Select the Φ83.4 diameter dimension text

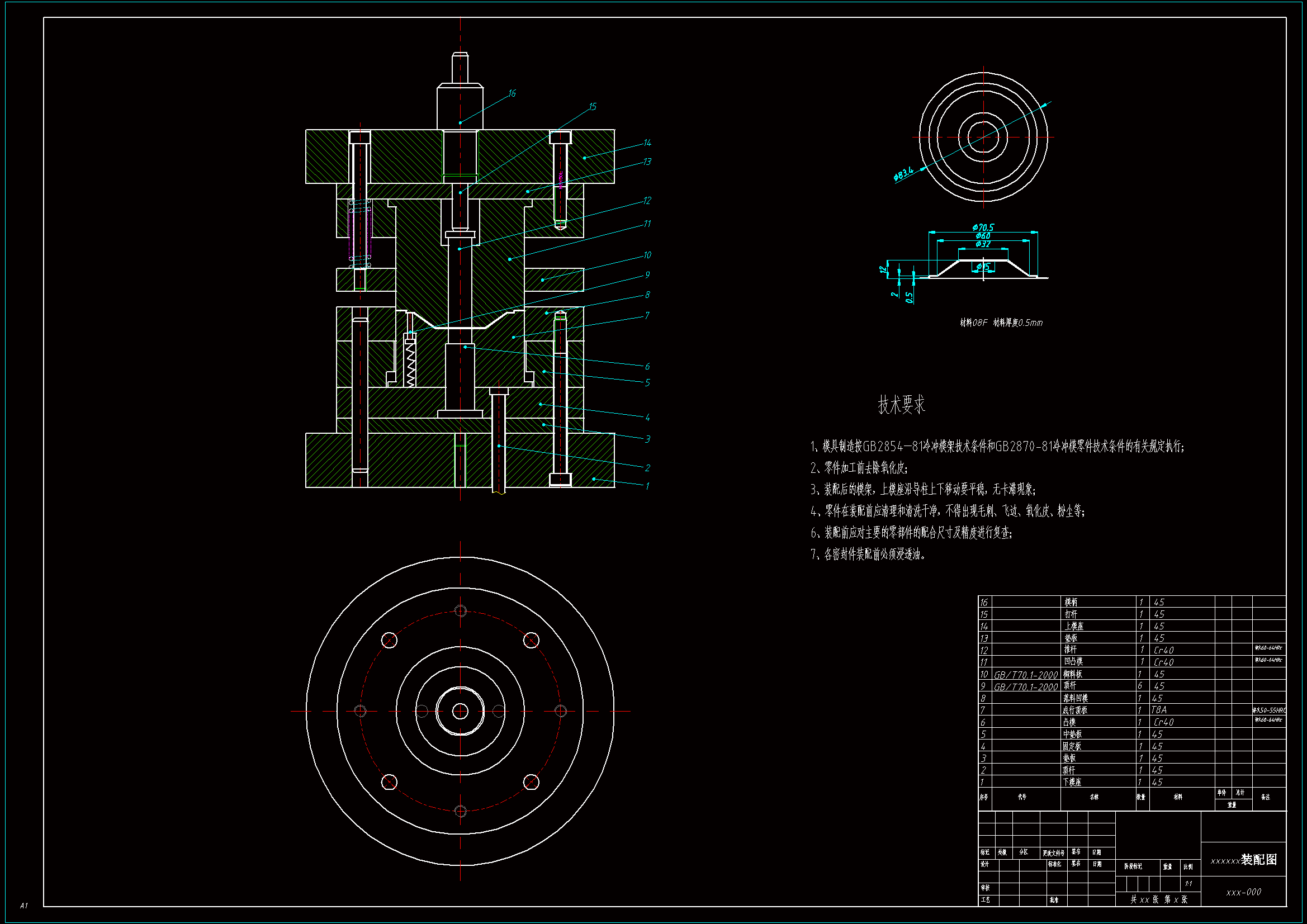click(x=903, y=174)
